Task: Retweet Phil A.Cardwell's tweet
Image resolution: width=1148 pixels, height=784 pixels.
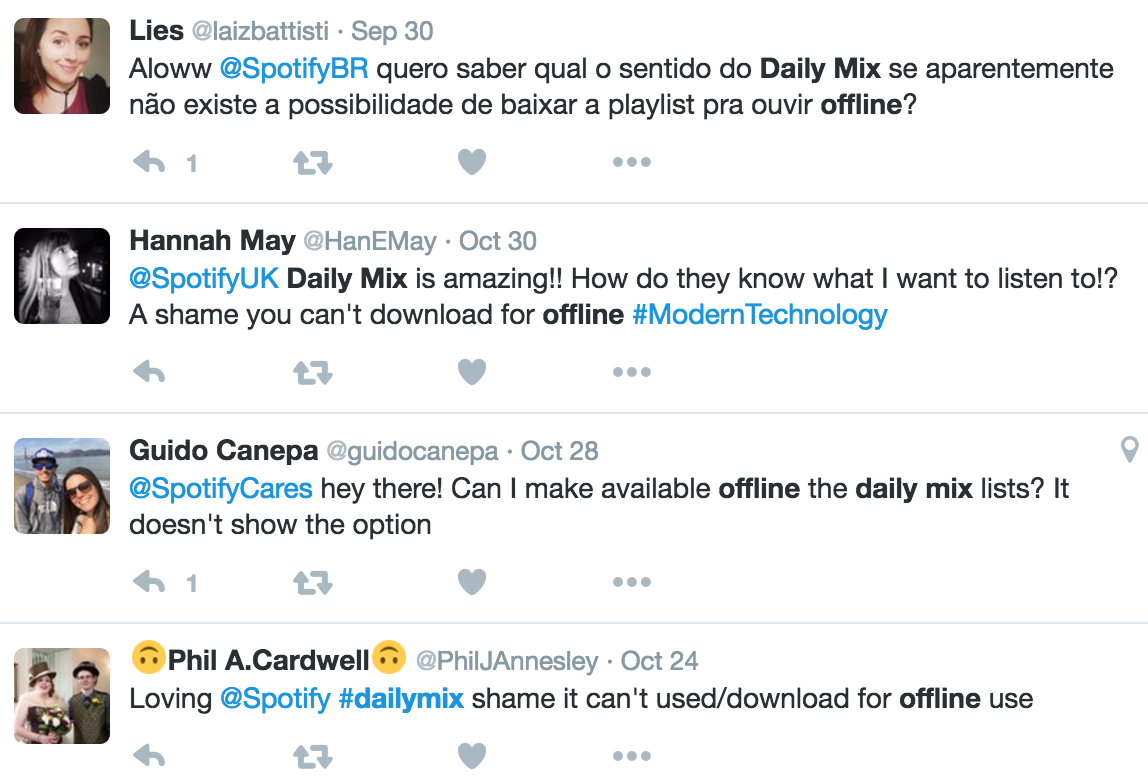Action: pos(311,756)
